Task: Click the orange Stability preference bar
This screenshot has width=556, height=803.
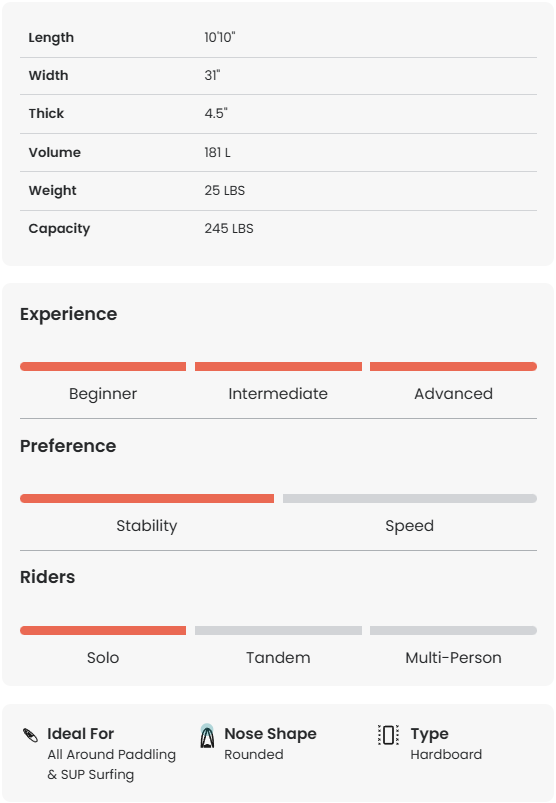Action: coord(147,498)
